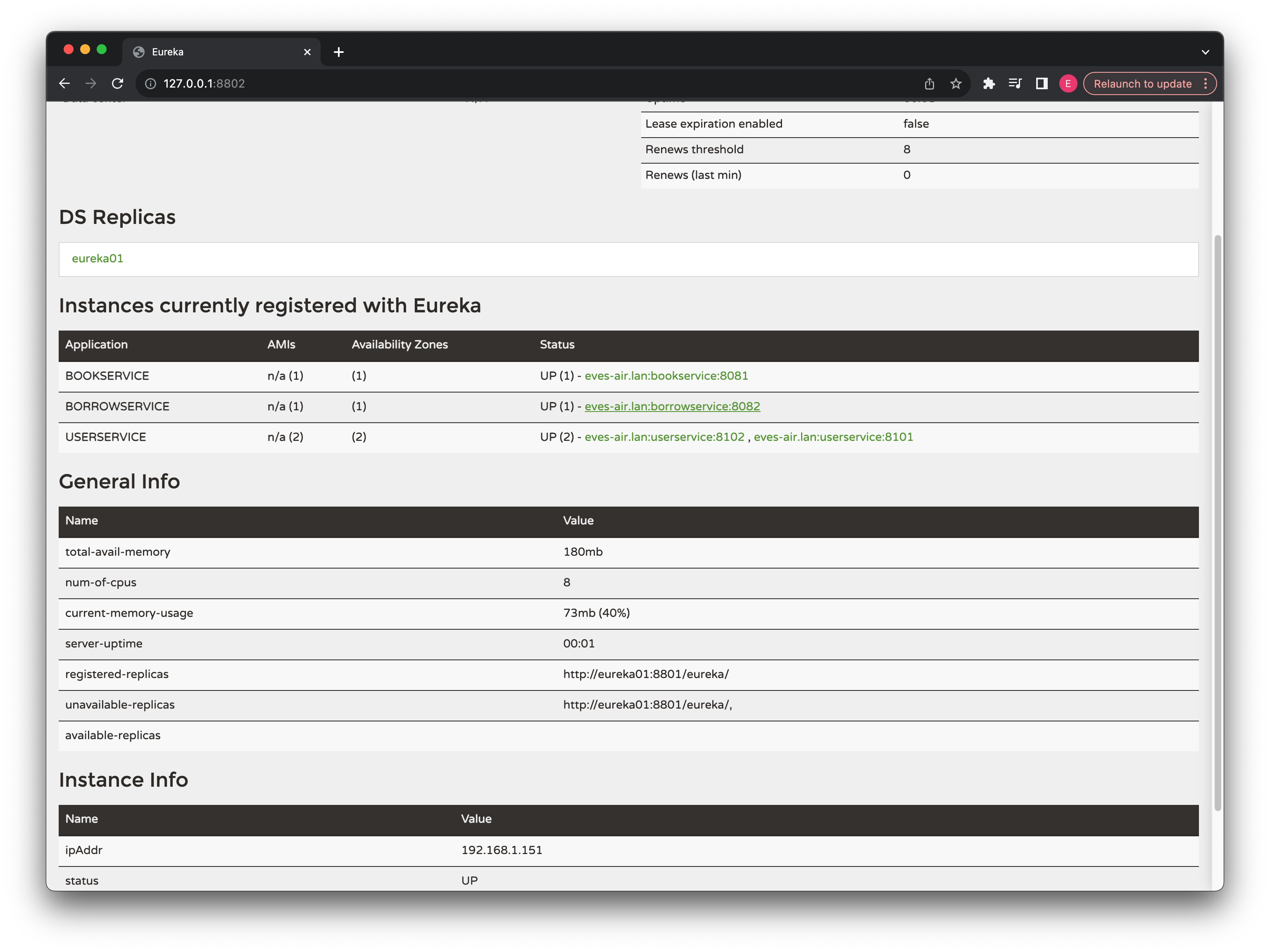Expand the tab search chevron
The height and width of the screenshot is (952, 1270).
point(1205,52)
